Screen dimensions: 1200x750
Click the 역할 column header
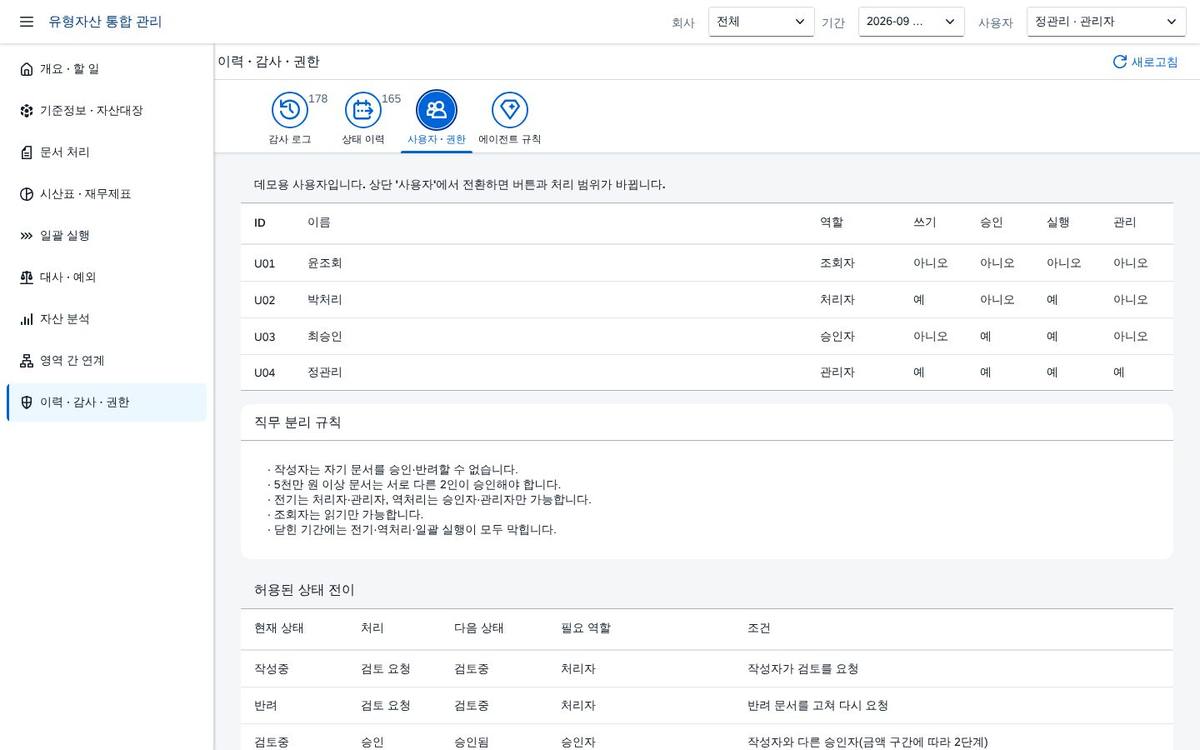click(x=831, y=223)
